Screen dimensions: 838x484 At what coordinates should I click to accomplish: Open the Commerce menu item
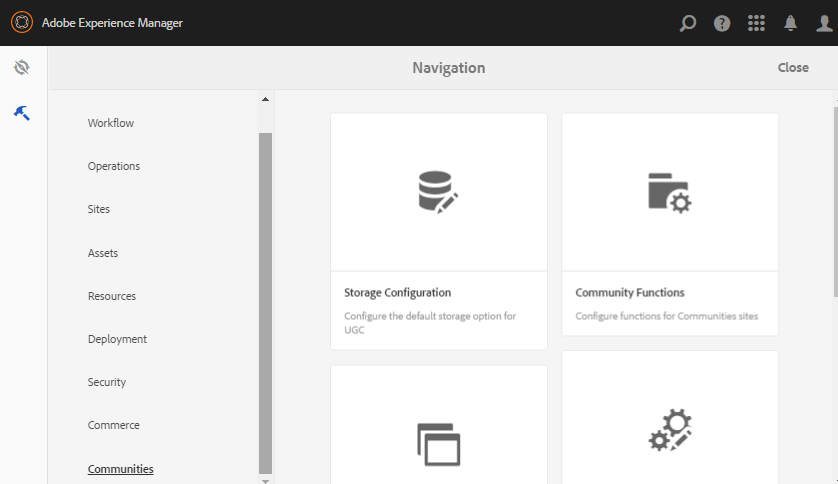[114, 425]
